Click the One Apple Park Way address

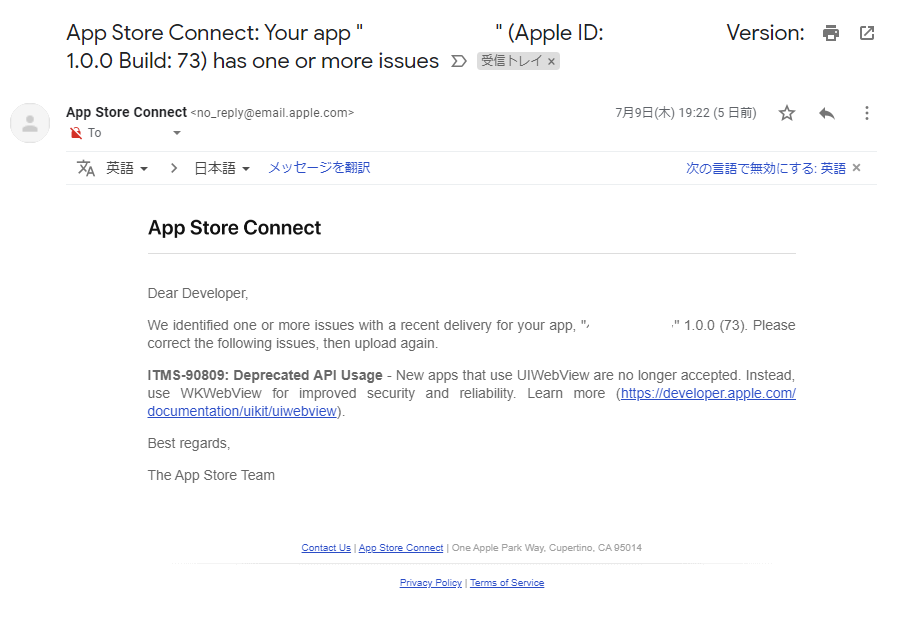pyautogui.click(x=547, y=548)
